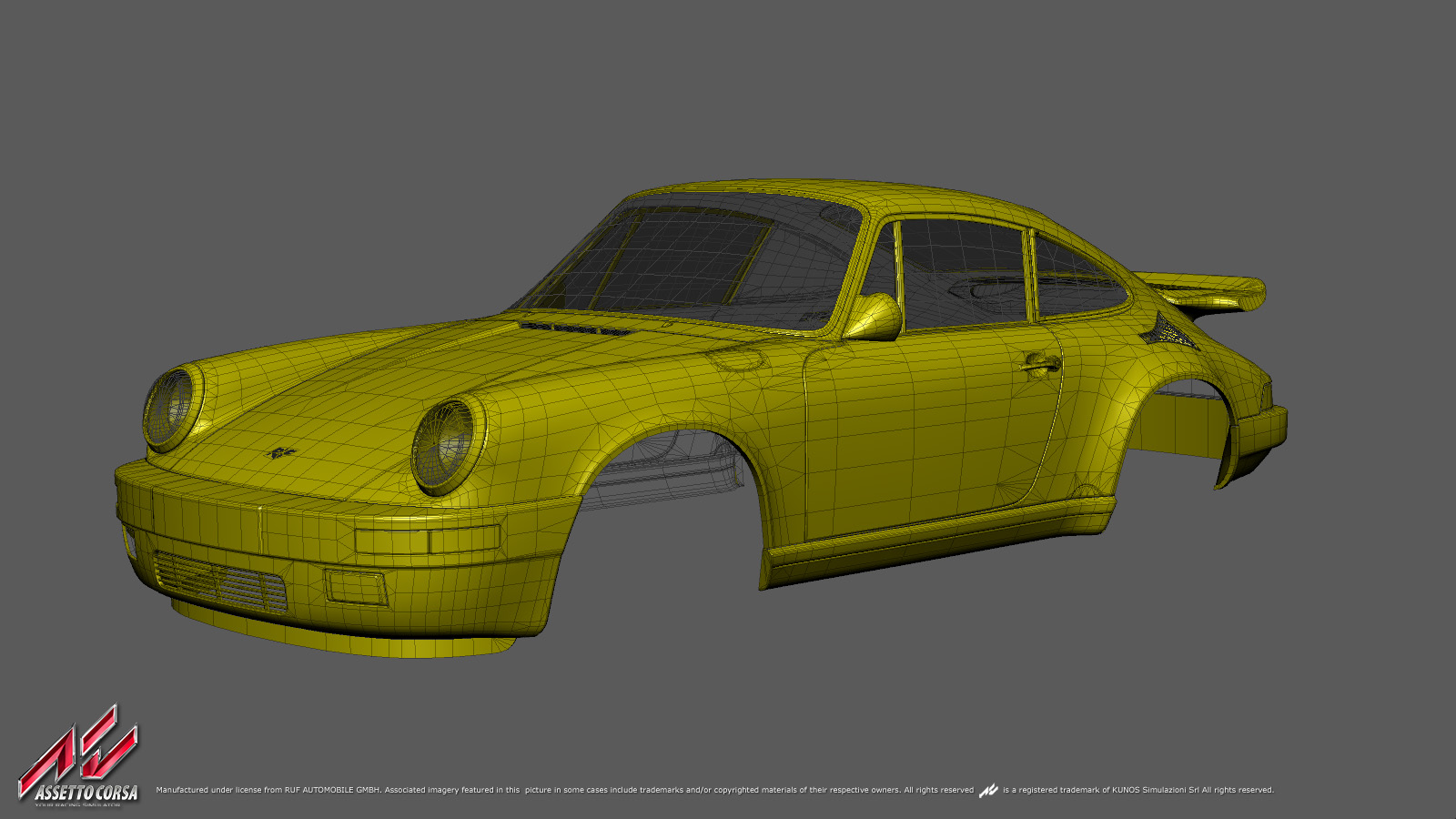Screen dimensions: 1456x819
Task: Select the car's side mirror
Action: 875,317
